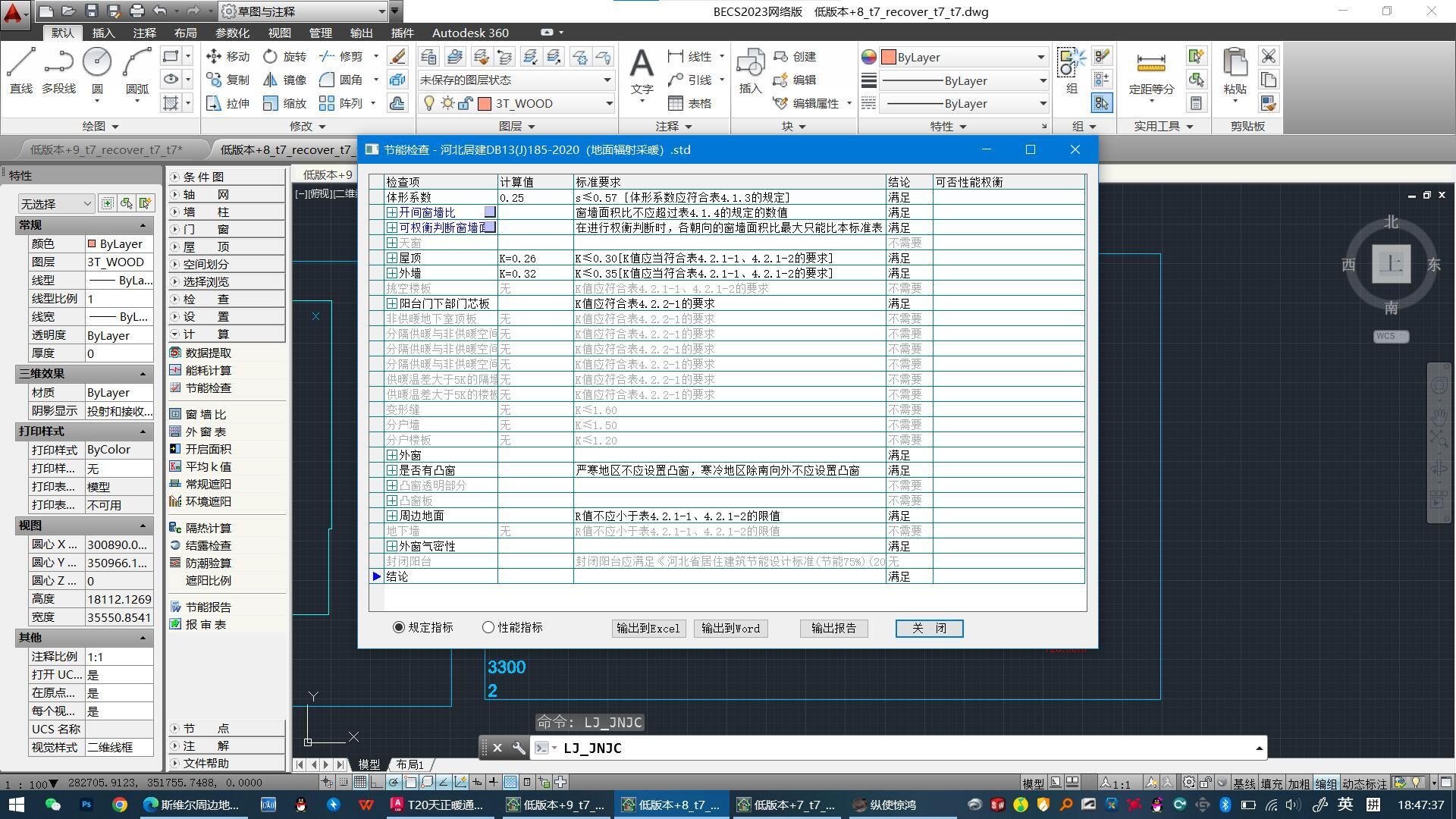Select the 性能指标 radio button
1456x819 pixels.
click(488, 628)
